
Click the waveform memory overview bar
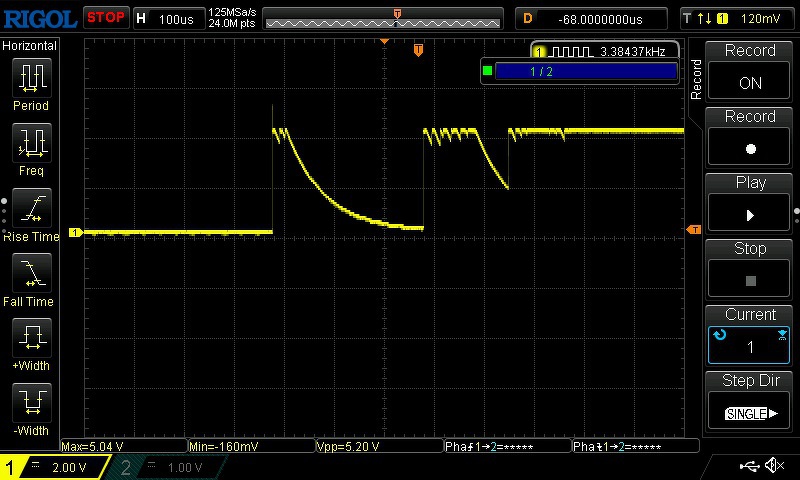point(383,19)
